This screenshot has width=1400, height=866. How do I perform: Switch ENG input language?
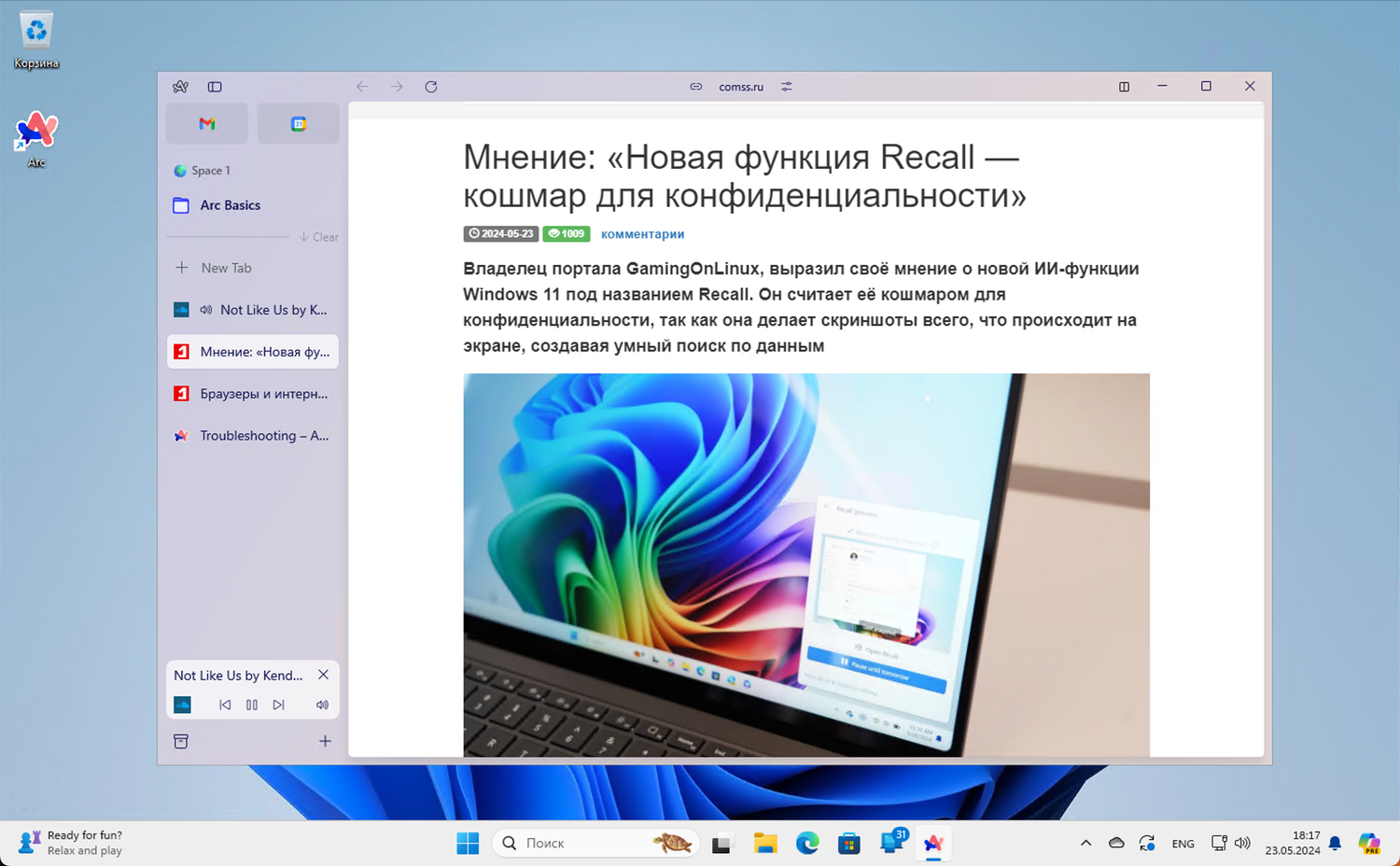1183,844
